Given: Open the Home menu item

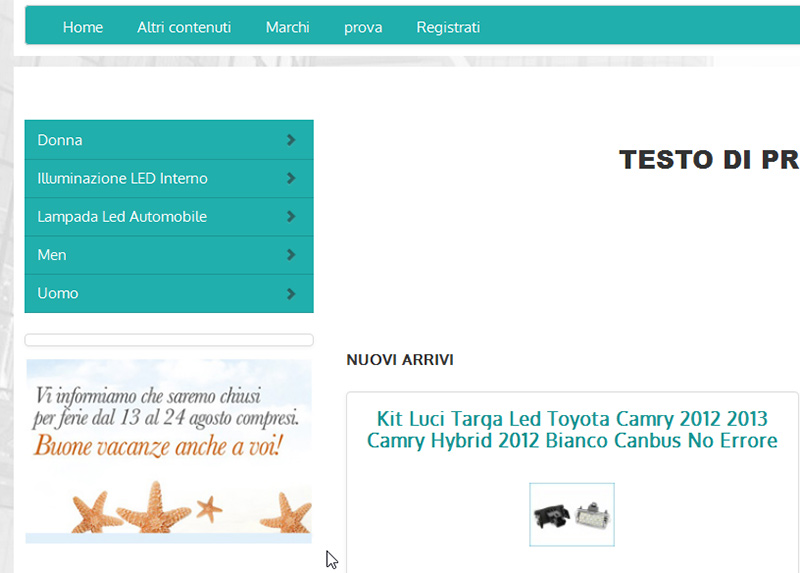Looking at the screenshot, I should pyautogui.click(x=83, y=27).
